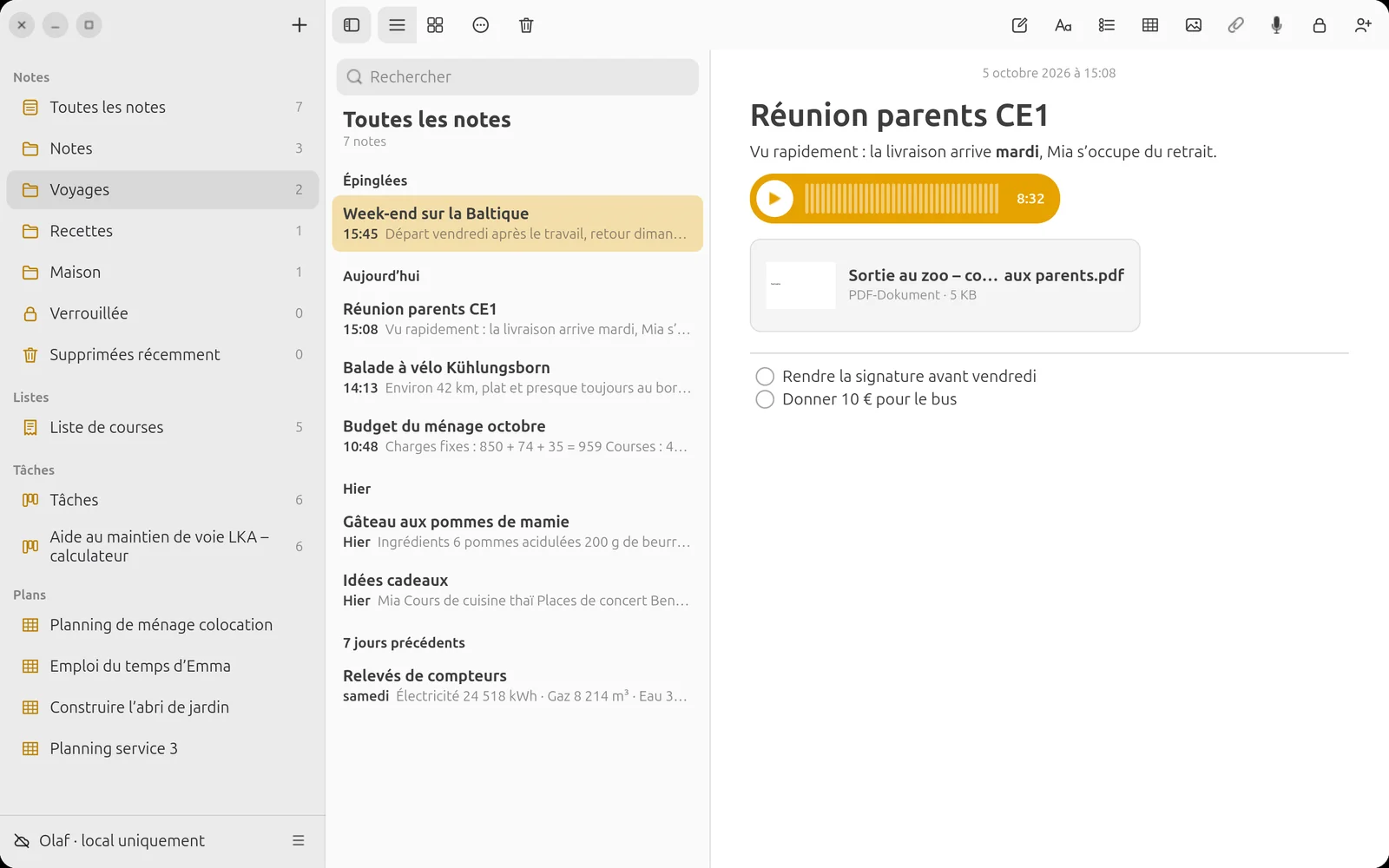Open the pinned note 'Week-end sur la Baltique'
Image resolution: width=1389 pixels, height=868 pixels.
(x=517, y=224)
